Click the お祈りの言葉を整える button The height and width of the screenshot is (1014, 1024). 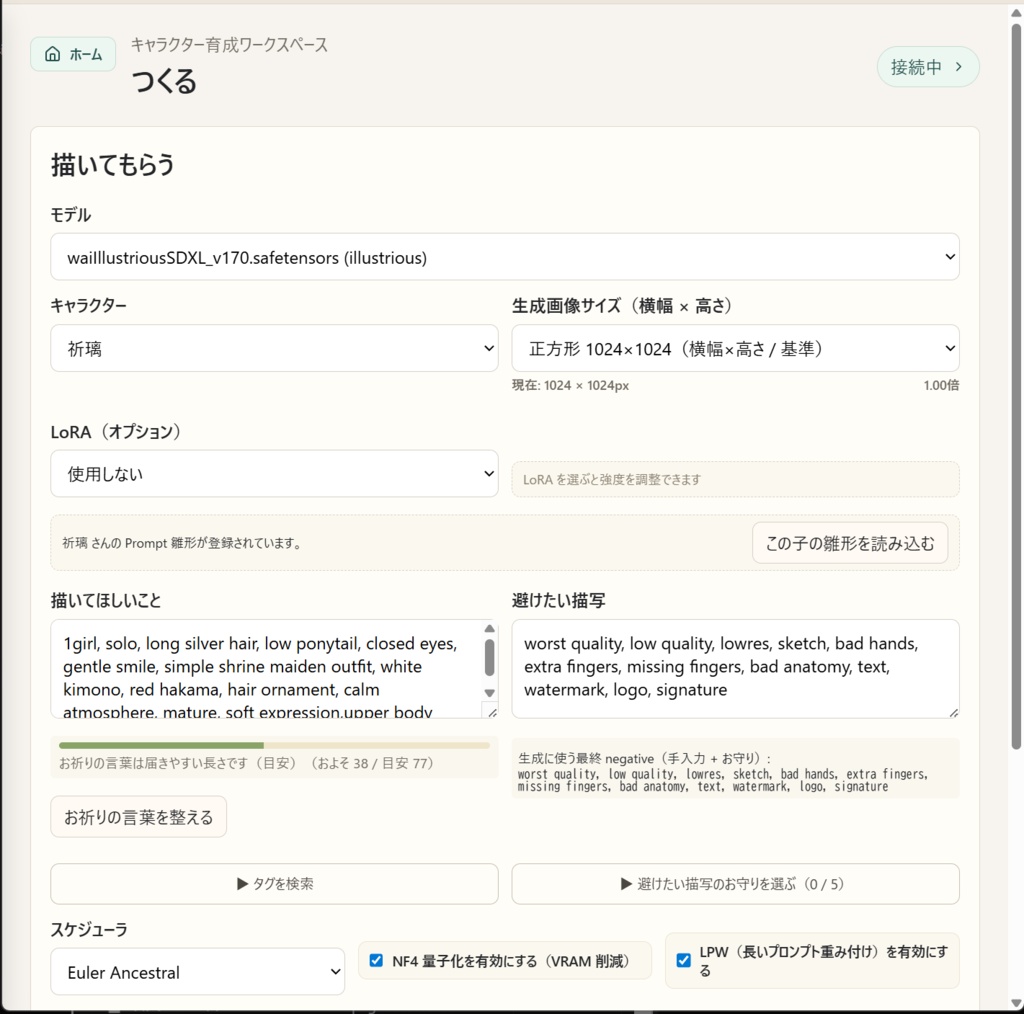138,817
